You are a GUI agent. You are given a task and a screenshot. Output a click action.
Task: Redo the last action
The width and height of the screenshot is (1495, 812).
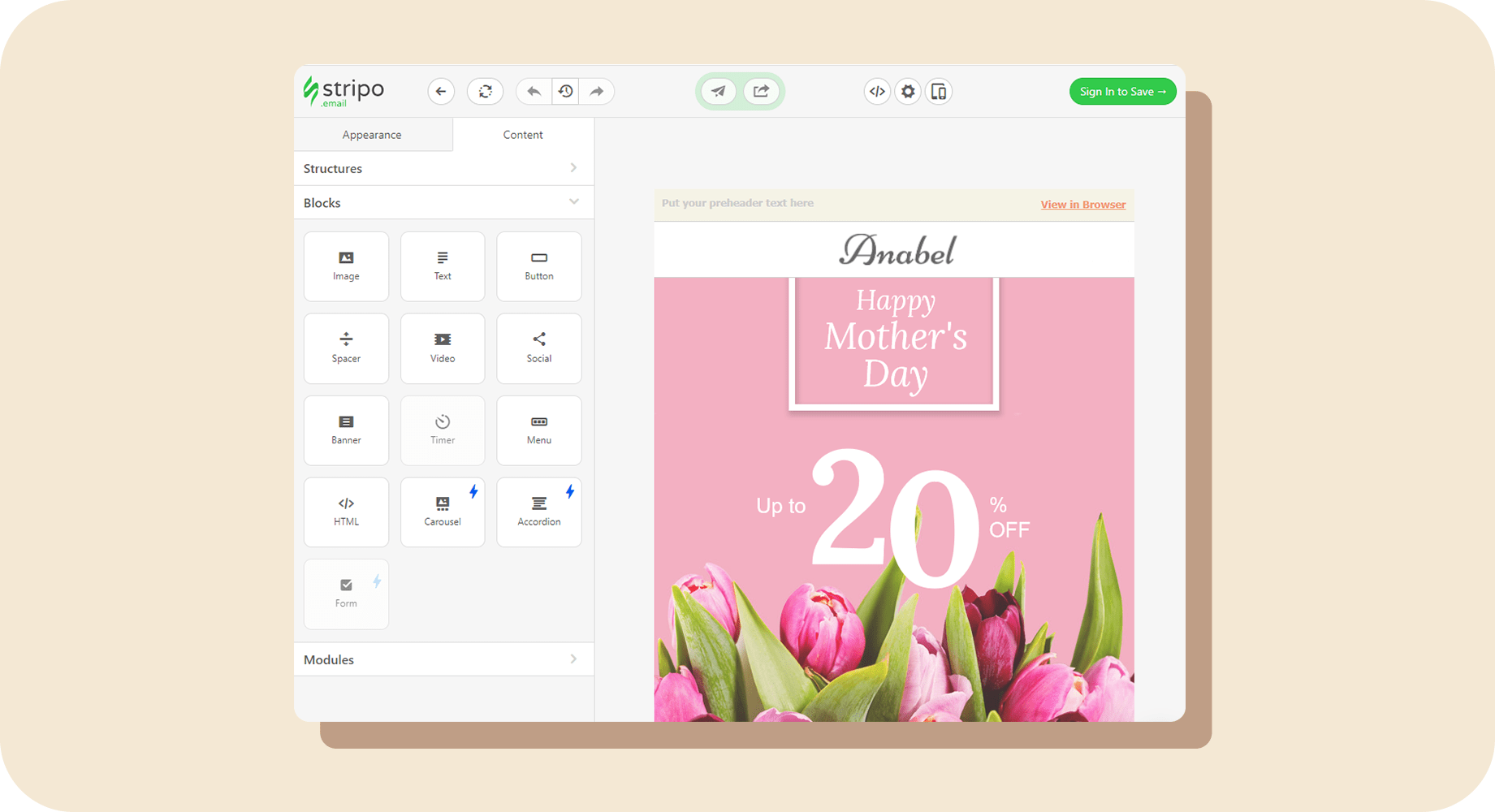597,92
